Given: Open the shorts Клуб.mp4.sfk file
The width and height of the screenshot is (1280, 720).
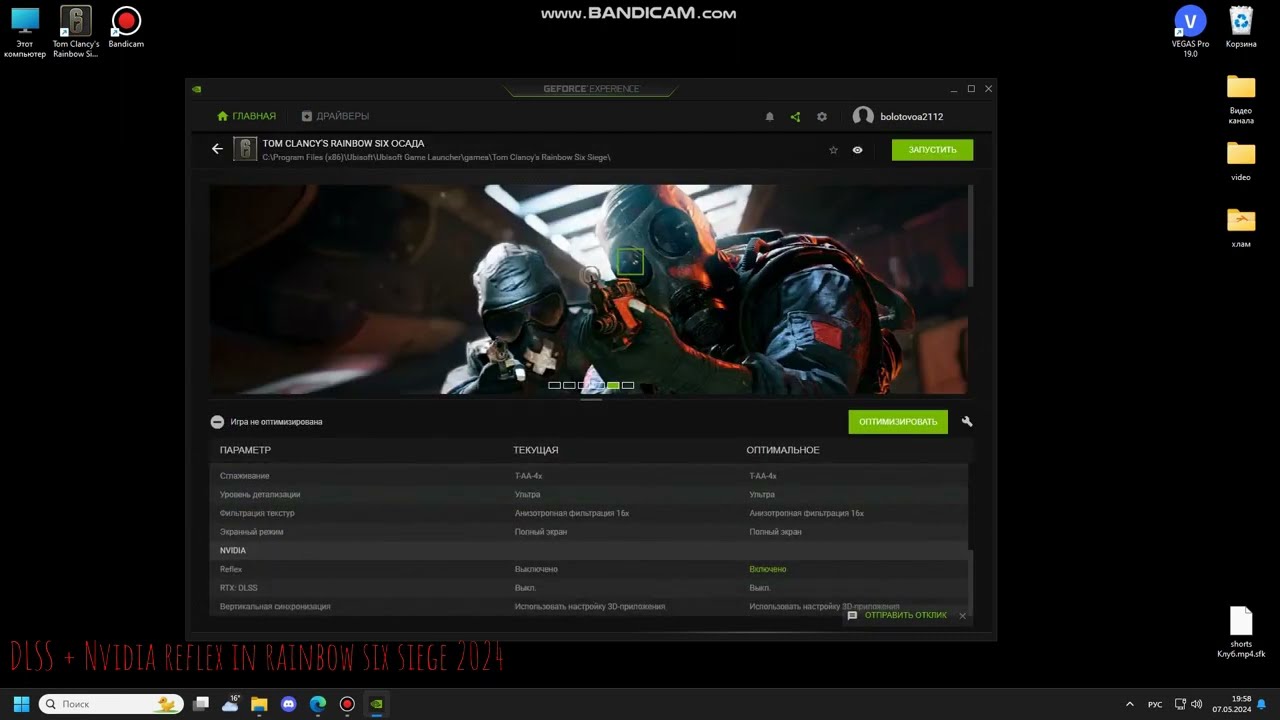Looking at the screenshot, I should click(1241, 632).
